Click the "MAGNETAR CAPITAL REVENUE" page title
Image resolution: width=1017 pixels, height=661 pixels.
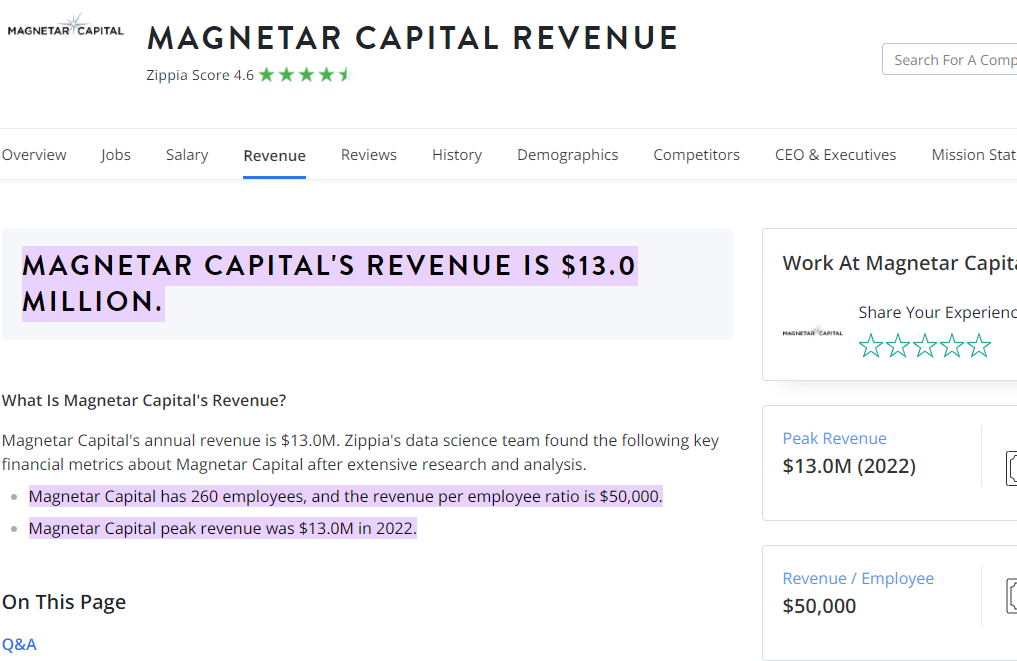tap(413, 38)
